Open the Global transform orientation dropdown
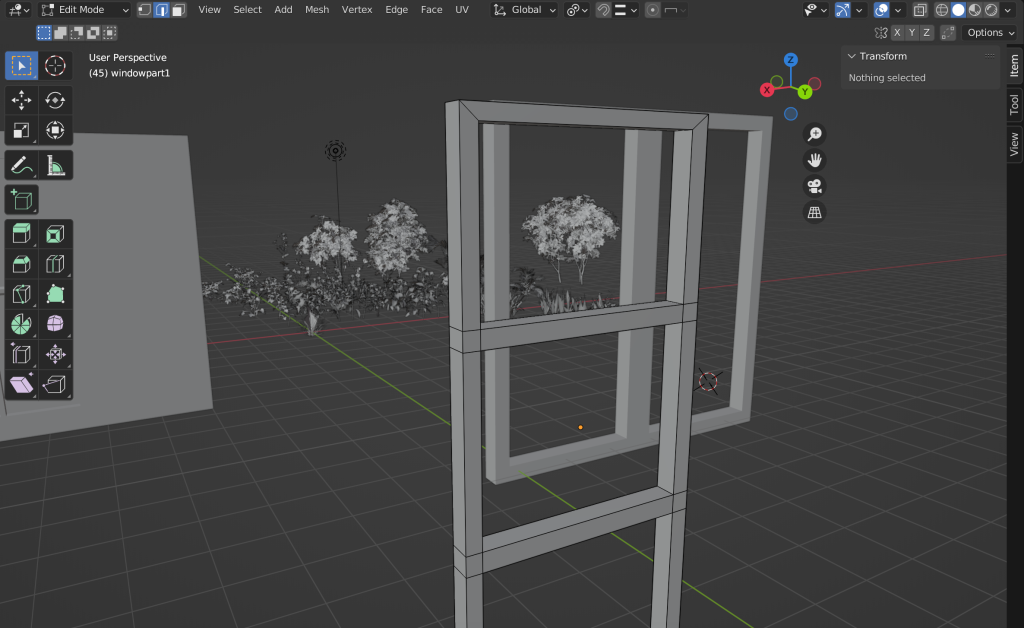The width and height of the screenshot is (1024, 628). click(x=524, y=10)
